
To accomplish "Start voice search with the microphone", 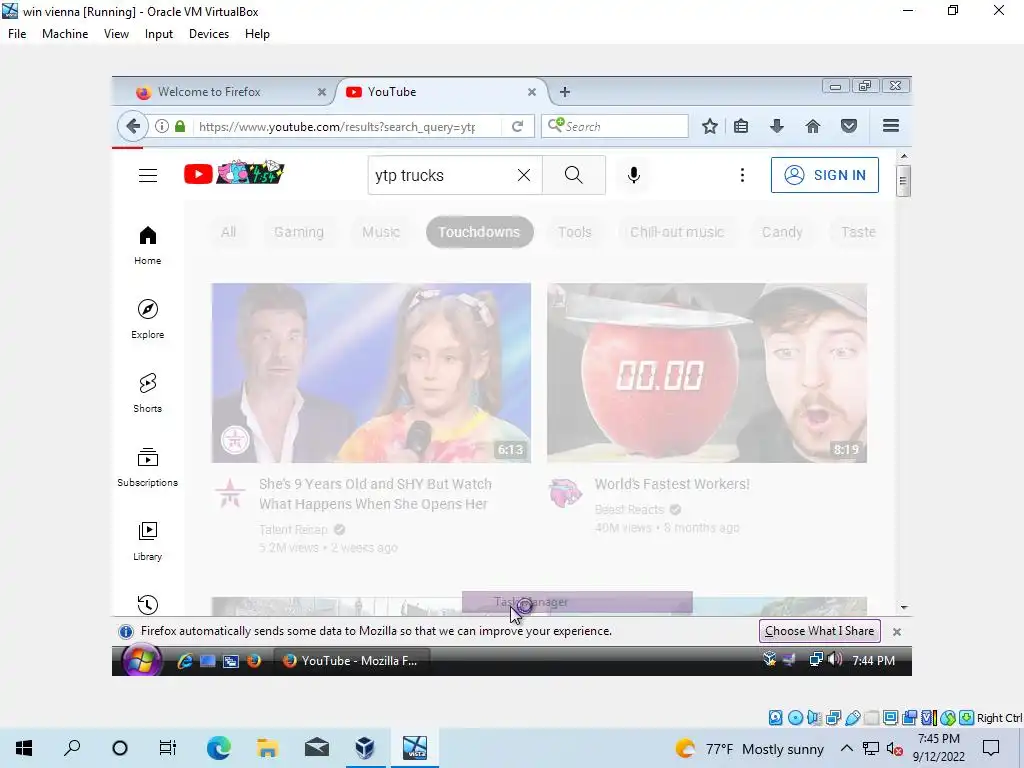I will [x=633, y=175].
